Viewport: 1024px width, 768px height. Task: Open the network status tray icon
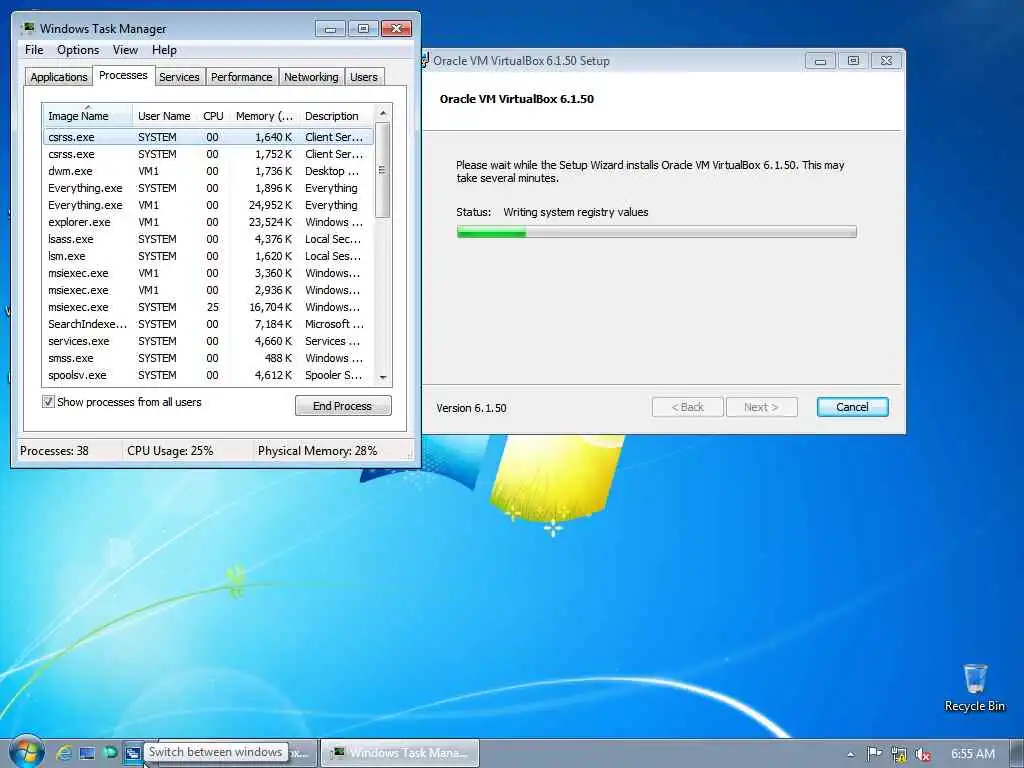(899, 754)
